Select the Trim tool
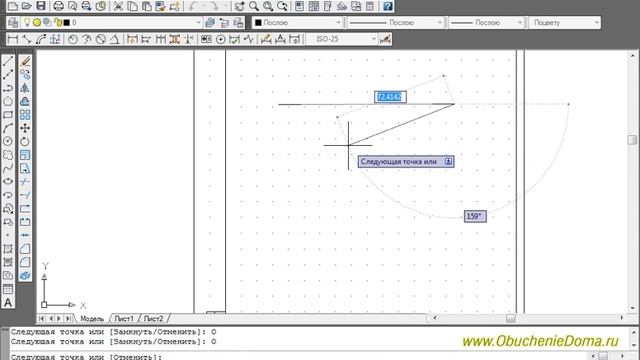Image resolution: width=640 pixels, height=360 pixels. point(25,182)
